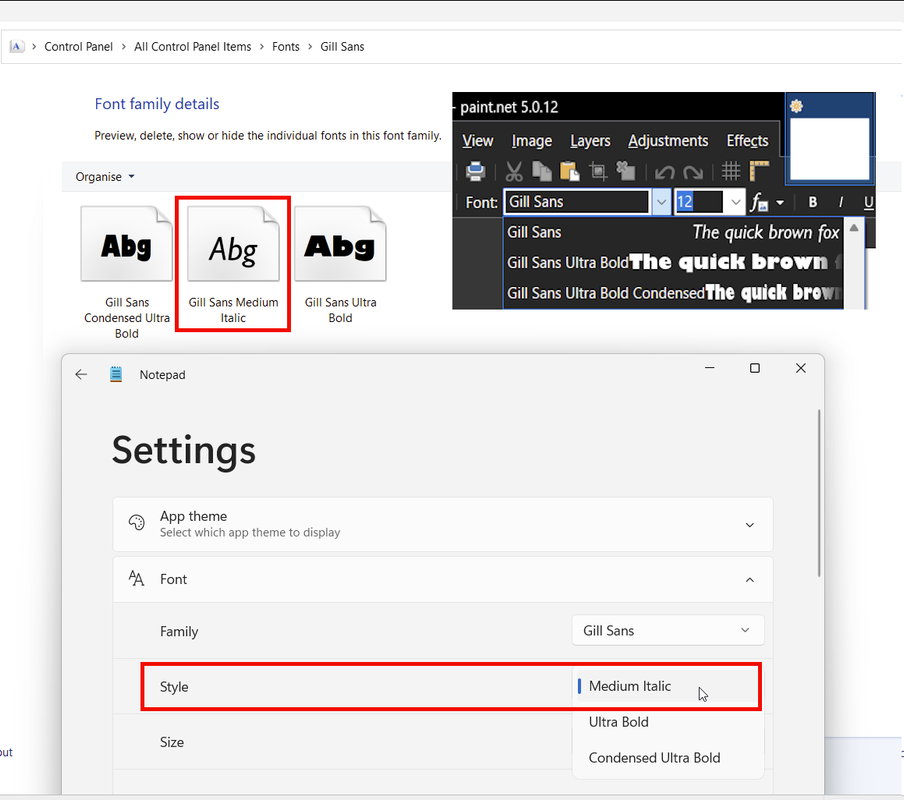Open the View menu in paint.net
This screenshot has height=800, width=904.
pos(477,141)
